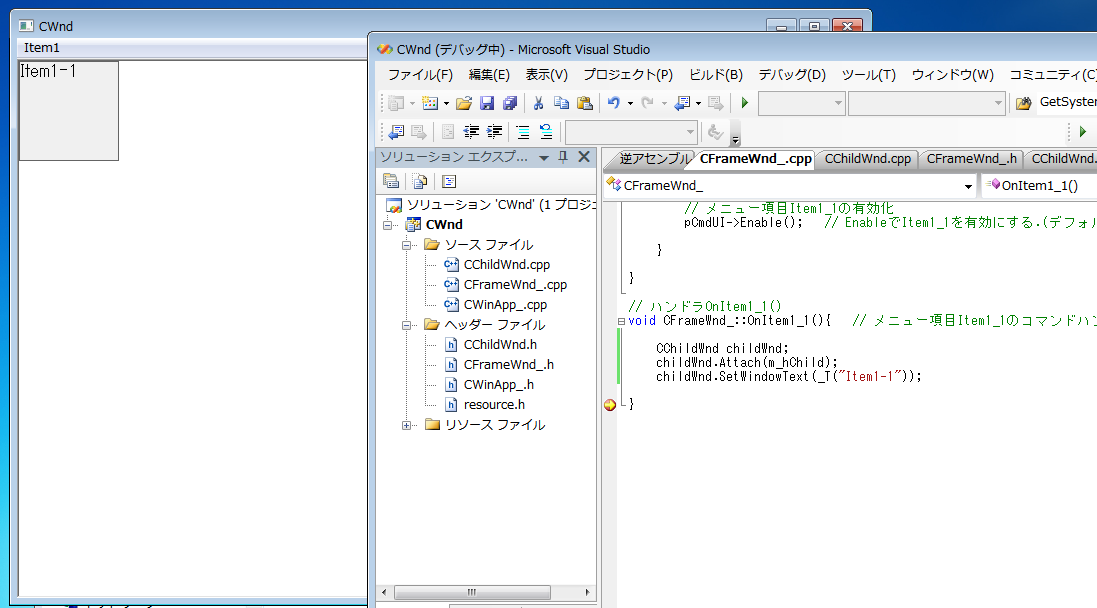The width and height of the screenshot is (1097, 608).
Task: Select CChildWnd.h in Solution Explorer
Action: click(x=500, y=345)
